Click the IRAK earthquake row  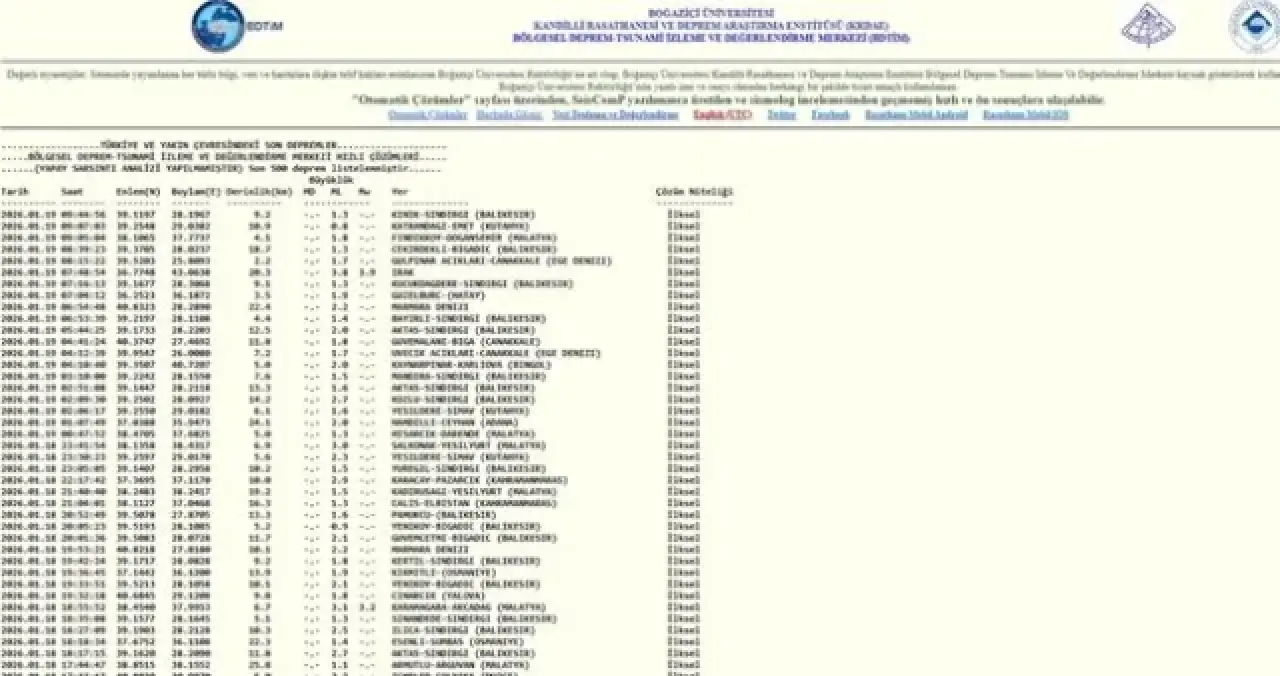coord(403,272)
